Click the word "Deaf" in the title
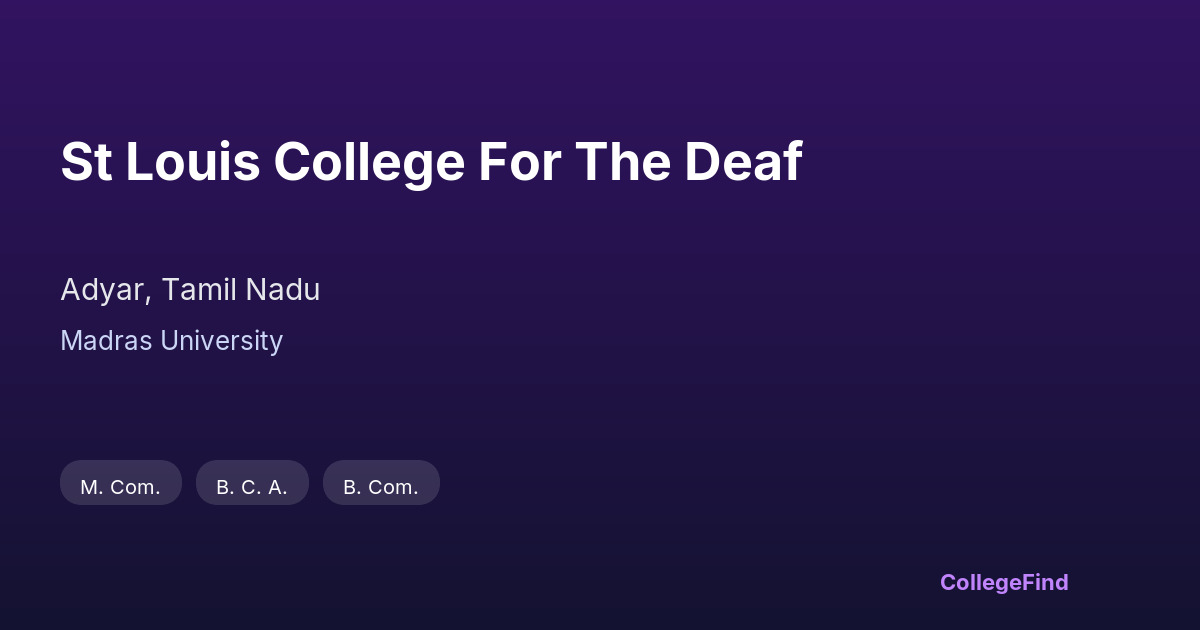This screenshot has width=1200, height=630. [x=743, y=162]
